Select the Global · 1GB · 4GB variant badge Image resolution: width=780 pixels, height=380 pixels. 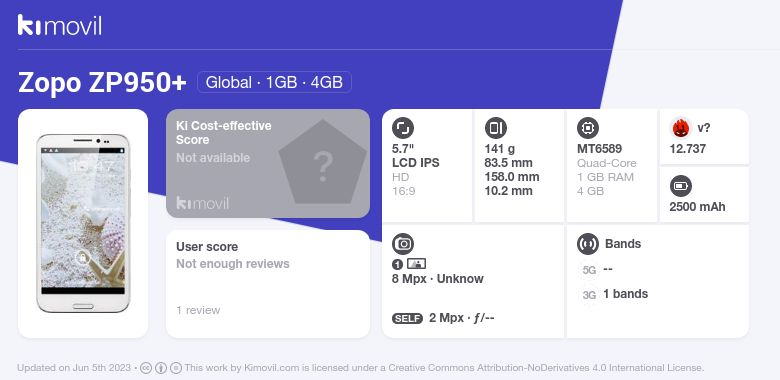tap(274, 82)
